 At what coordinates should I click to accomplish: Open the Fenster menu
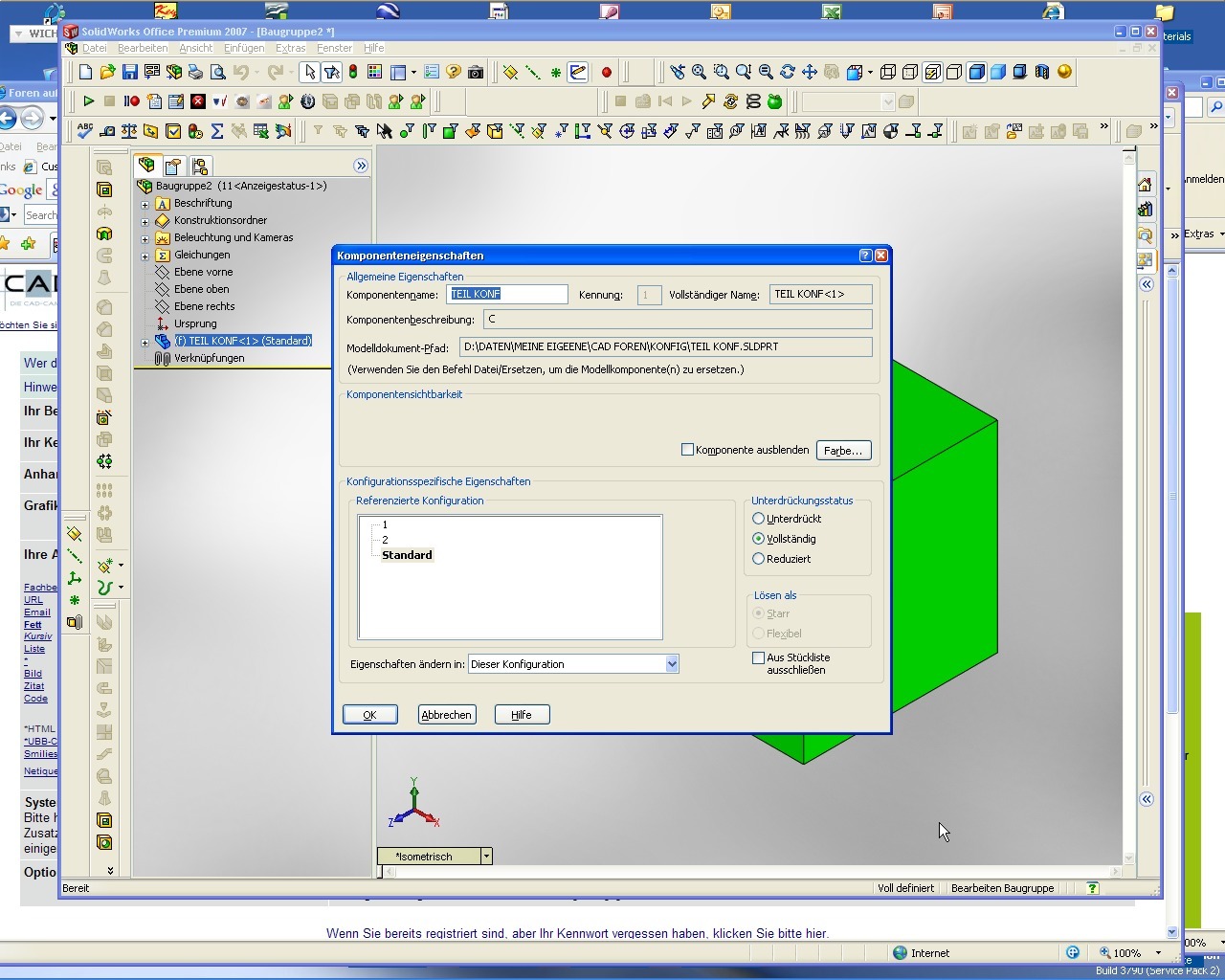click(335, 48)
